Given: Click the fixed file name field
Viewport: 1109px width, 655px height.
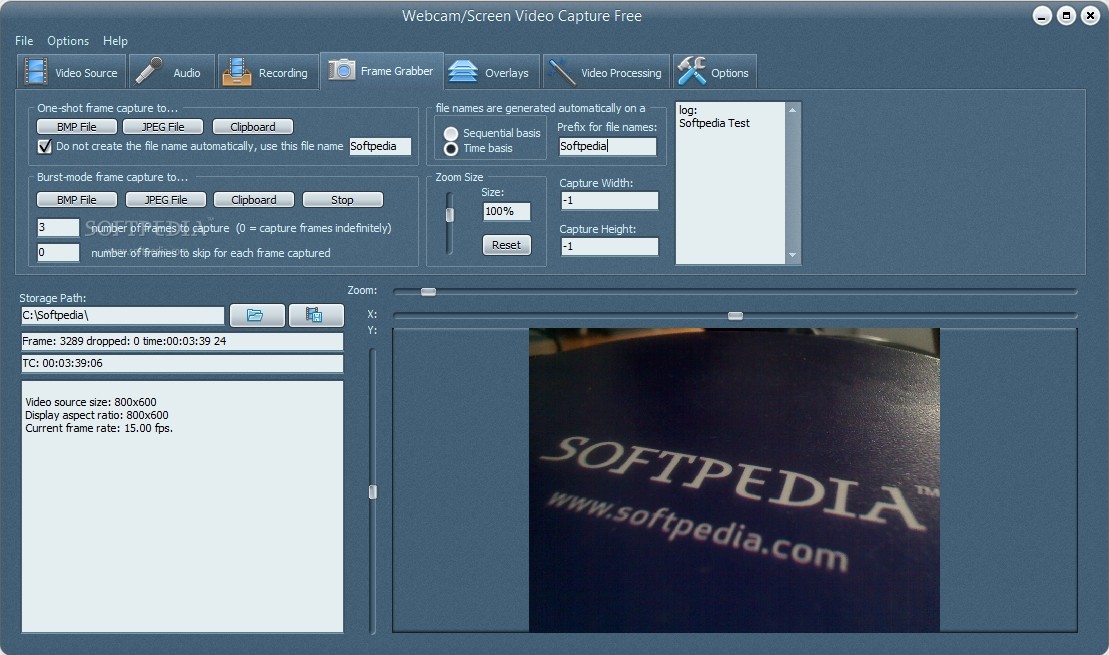Looking at the screenshot, I should pos(380,146).
